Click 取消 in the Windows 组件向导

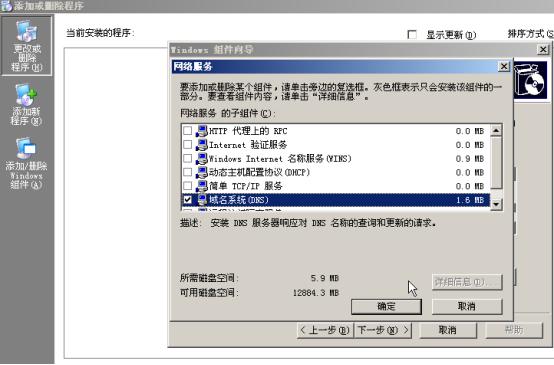(x=448, y=330)
